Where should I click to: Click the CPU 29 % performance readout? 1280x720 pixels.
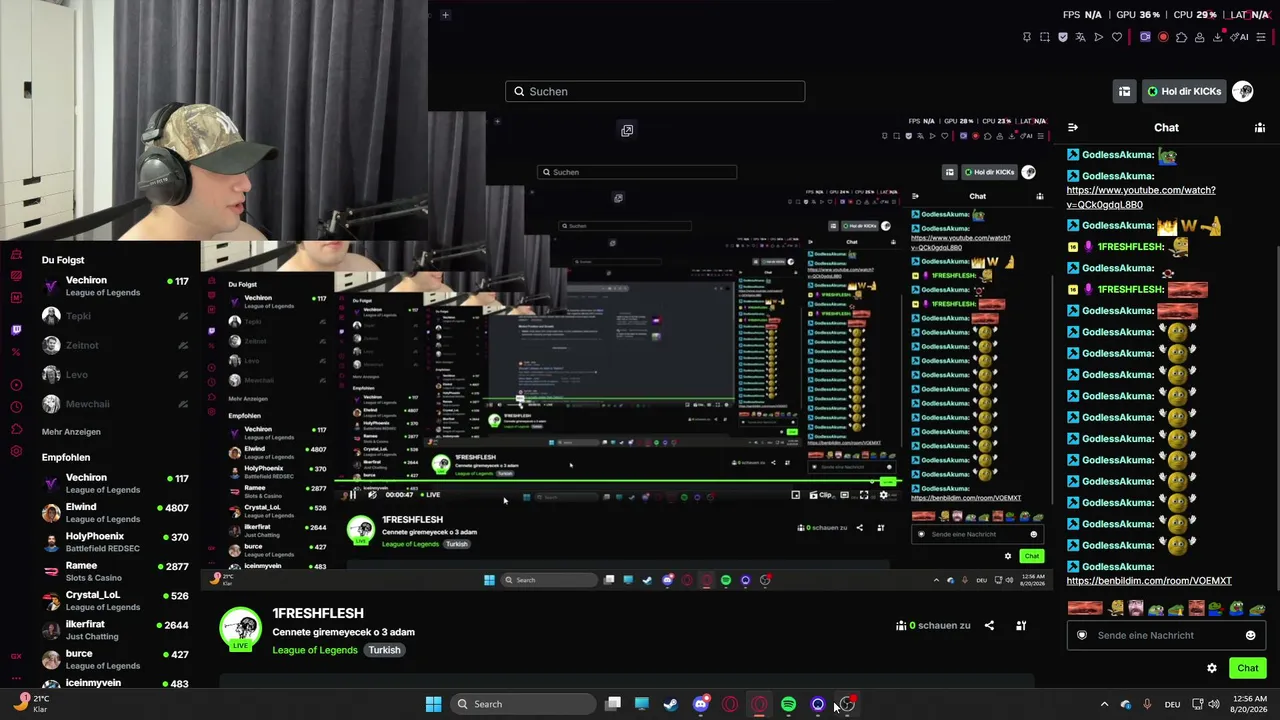[x=1195, y=15]
